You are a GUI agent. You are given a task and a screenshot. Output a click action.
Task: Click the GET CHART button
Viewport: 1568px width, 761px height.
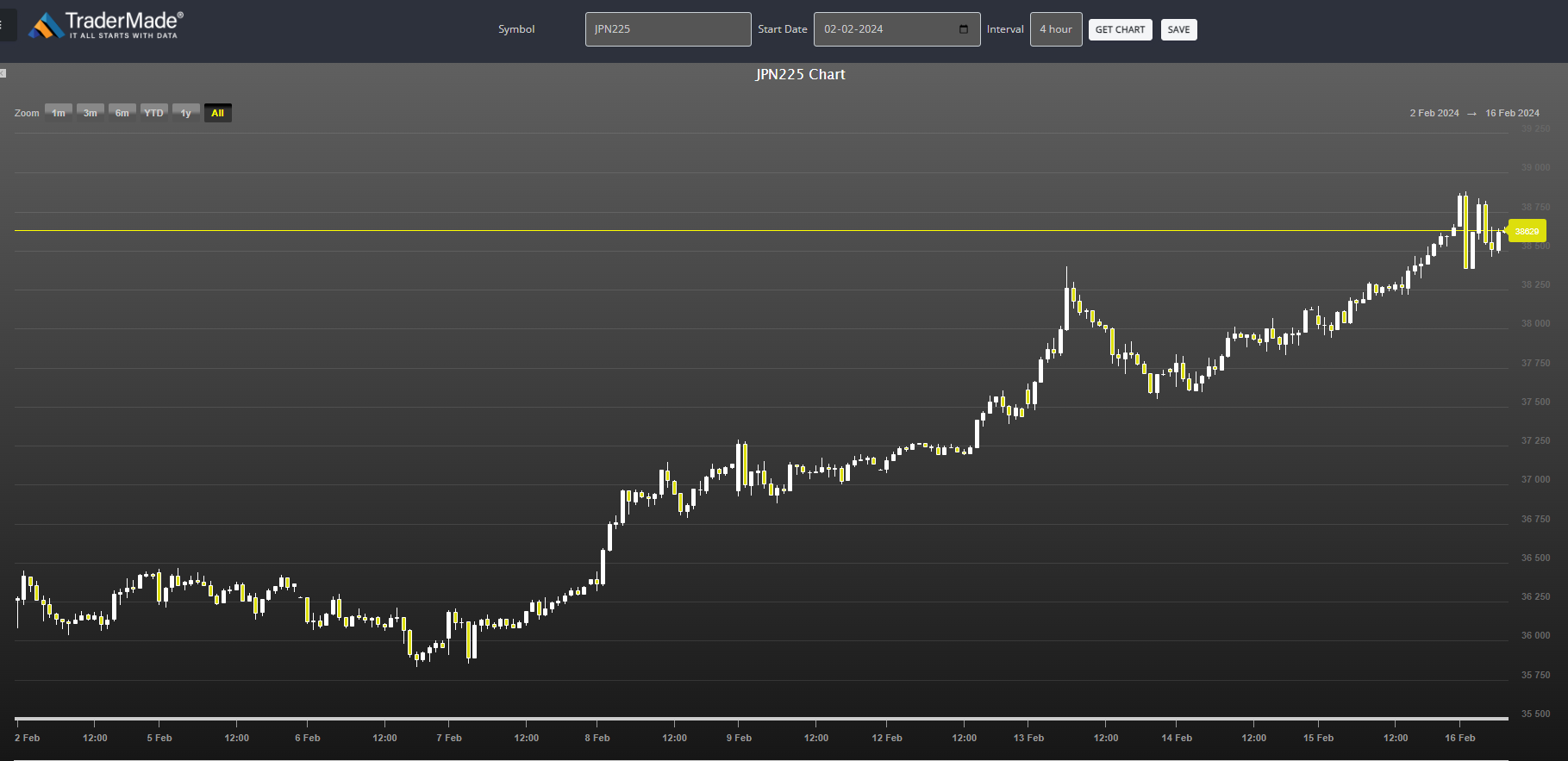point(1120,29)
